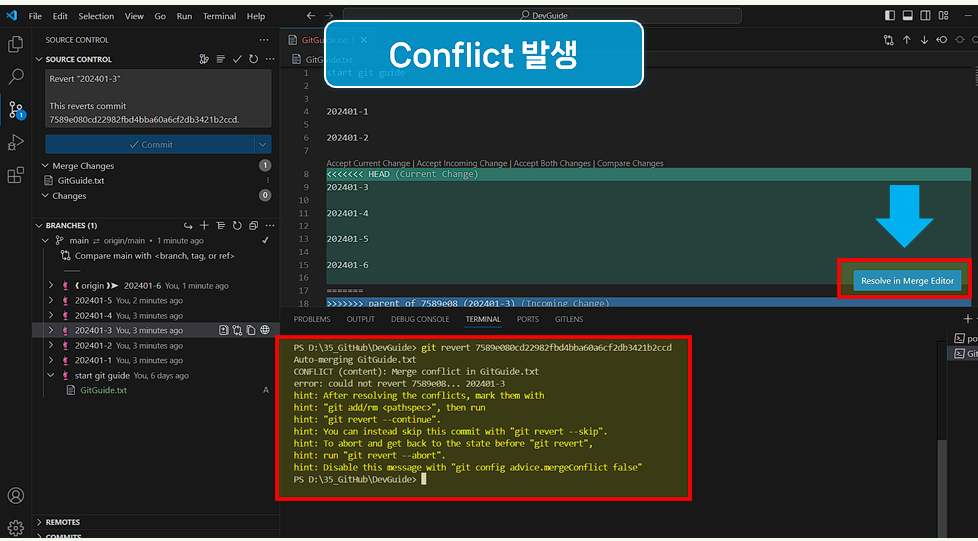The image size is (978, 541).
Task: Click the plus icon to create a branch
Action: [204, 225]
